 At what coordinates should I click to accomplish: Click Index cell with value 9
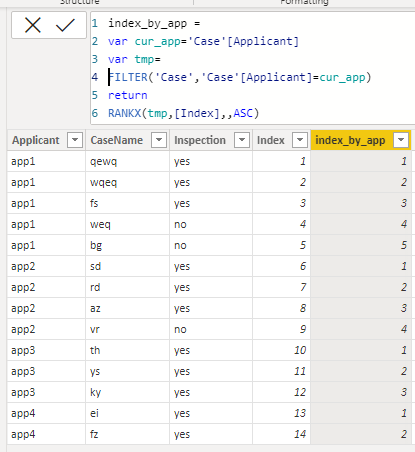click(282, 329)
